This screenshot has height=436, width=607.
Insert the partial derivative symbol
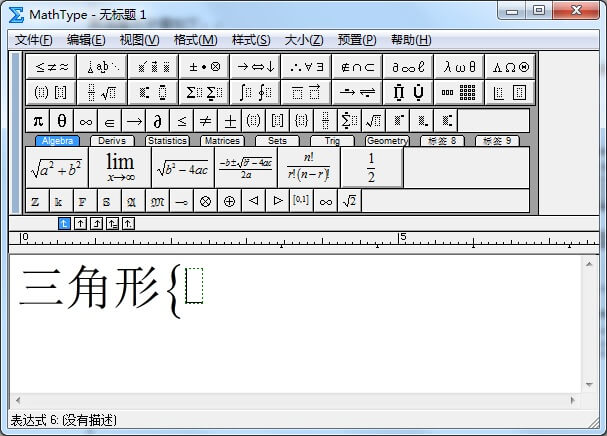click(x=158, y=121)
